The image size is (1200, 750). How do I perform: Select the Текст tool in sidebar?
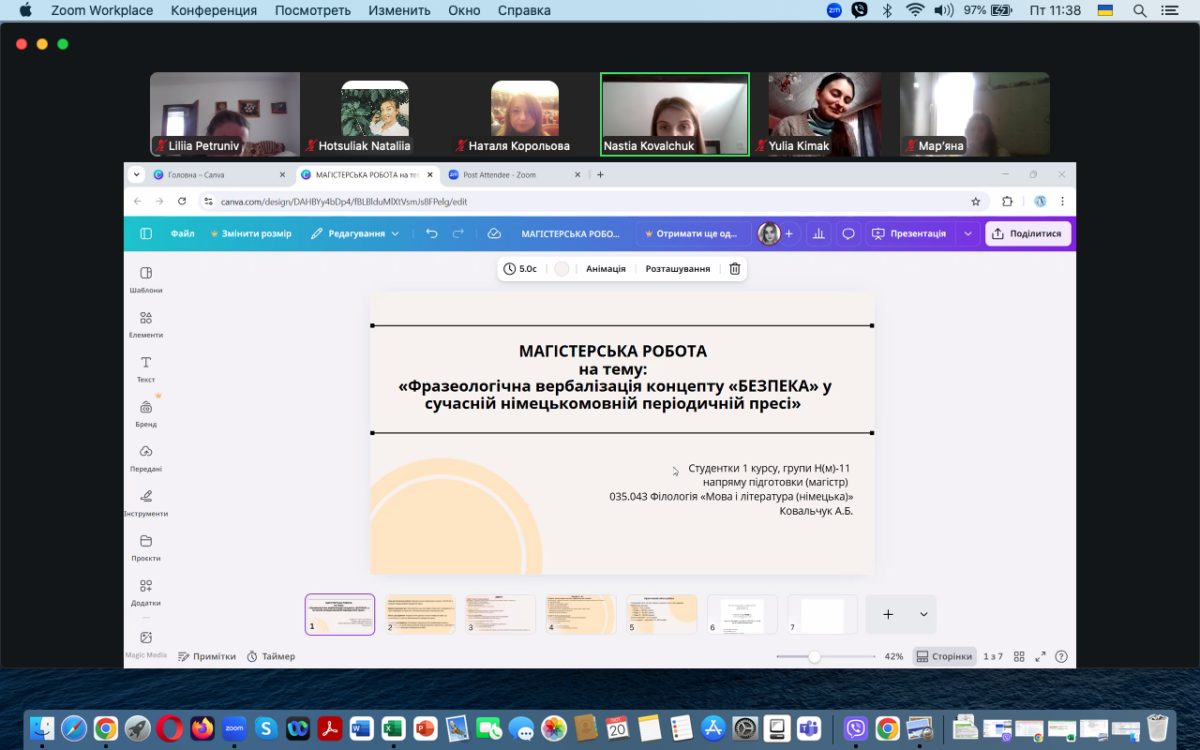tap(146, 369)
